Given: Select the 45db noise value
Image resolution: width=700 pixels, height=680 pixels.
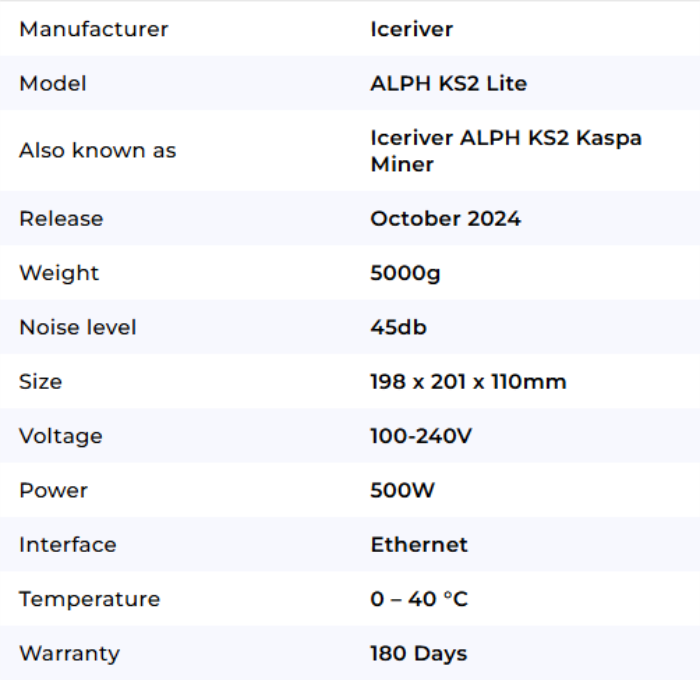Looking at the screenshot, I should [x=399, y=327].
